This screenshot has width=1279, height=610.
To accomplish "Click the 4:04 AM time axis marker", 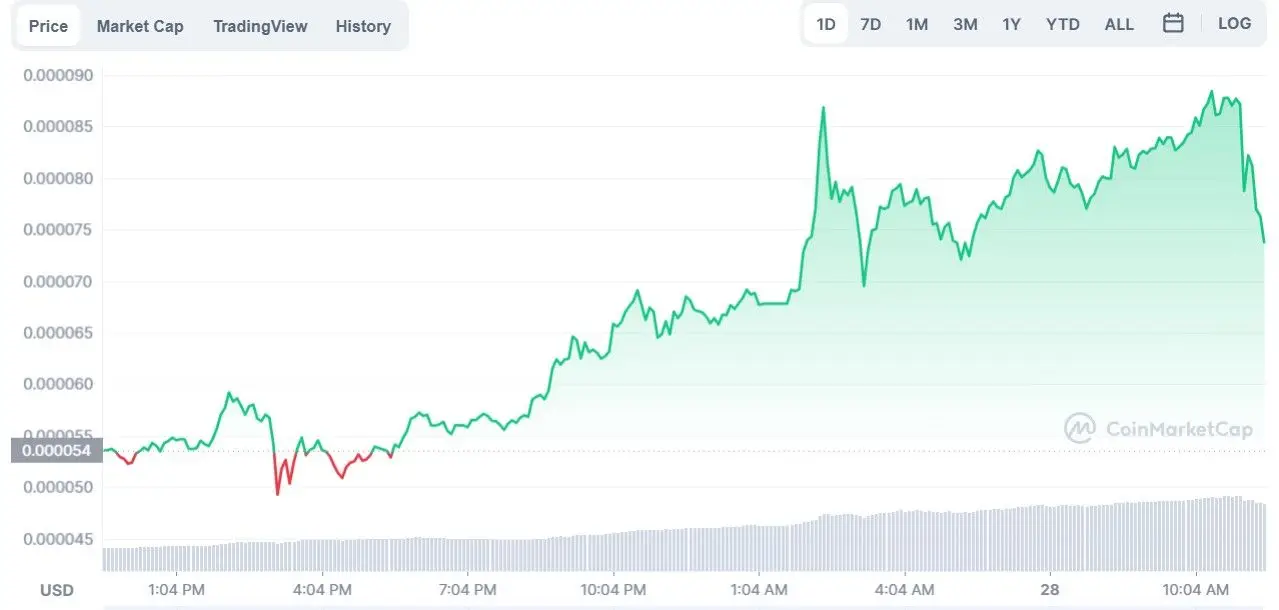I will coord(905,590).
